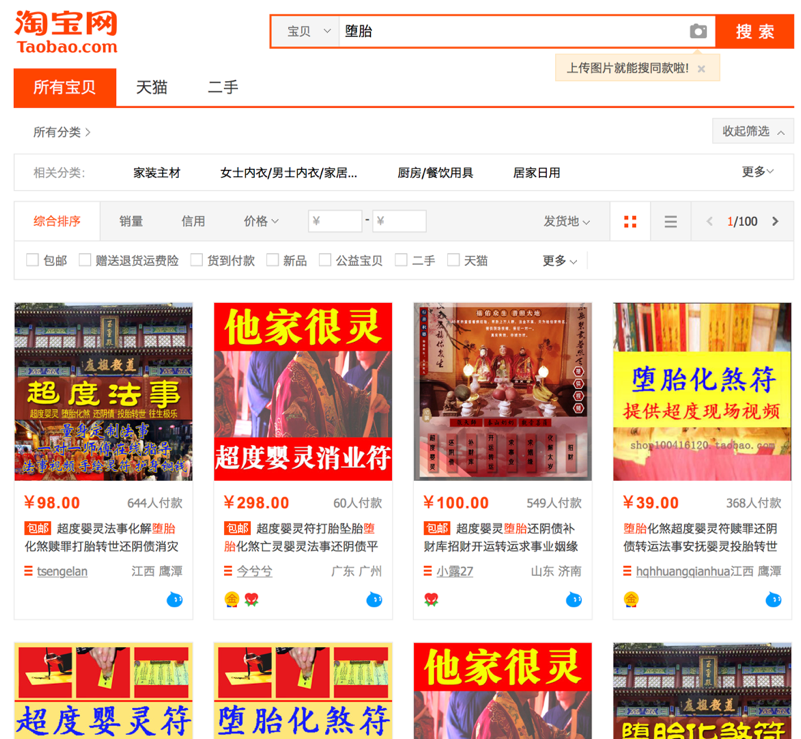Image resolution: width=801 pixels, height=739 pixels.
Task: Click the minimum price field
Action: click(x=335, y=221)
